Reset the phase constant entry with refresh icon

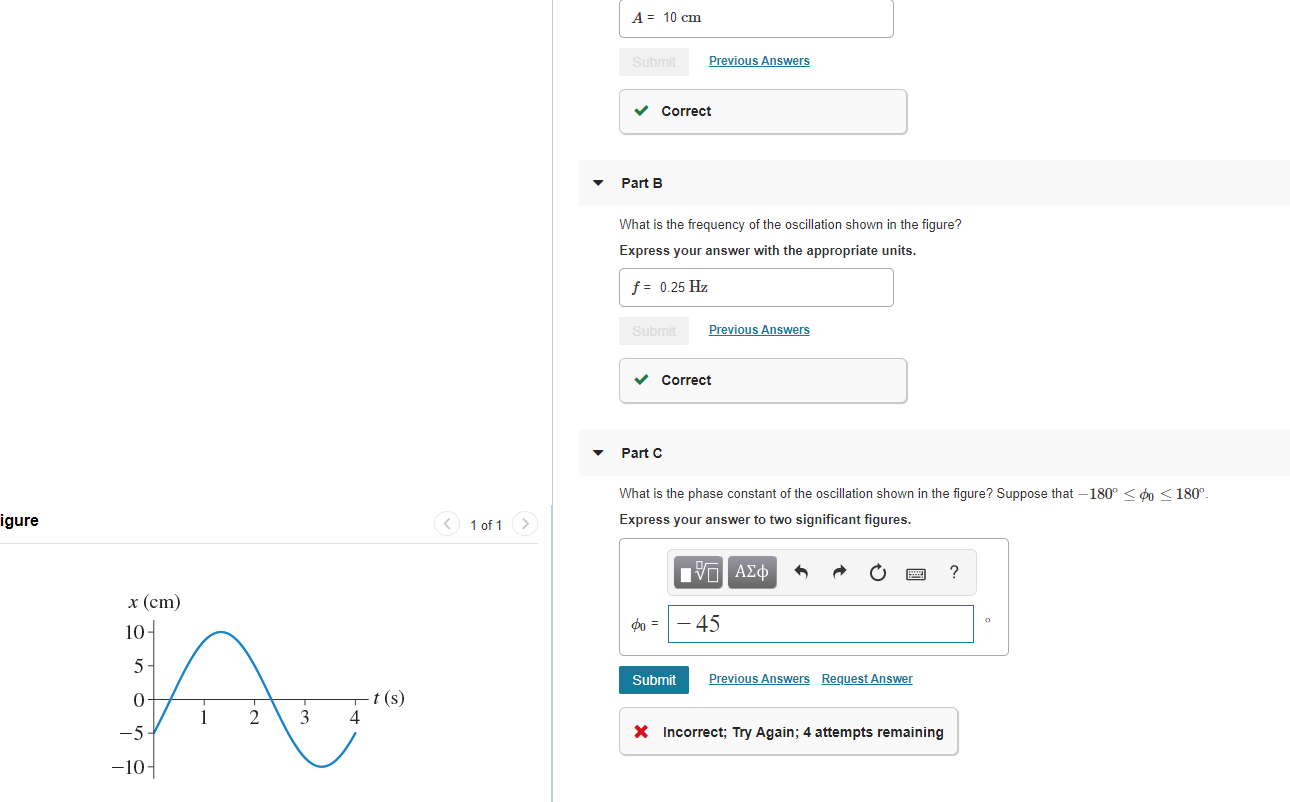click(x=877, y=572)
